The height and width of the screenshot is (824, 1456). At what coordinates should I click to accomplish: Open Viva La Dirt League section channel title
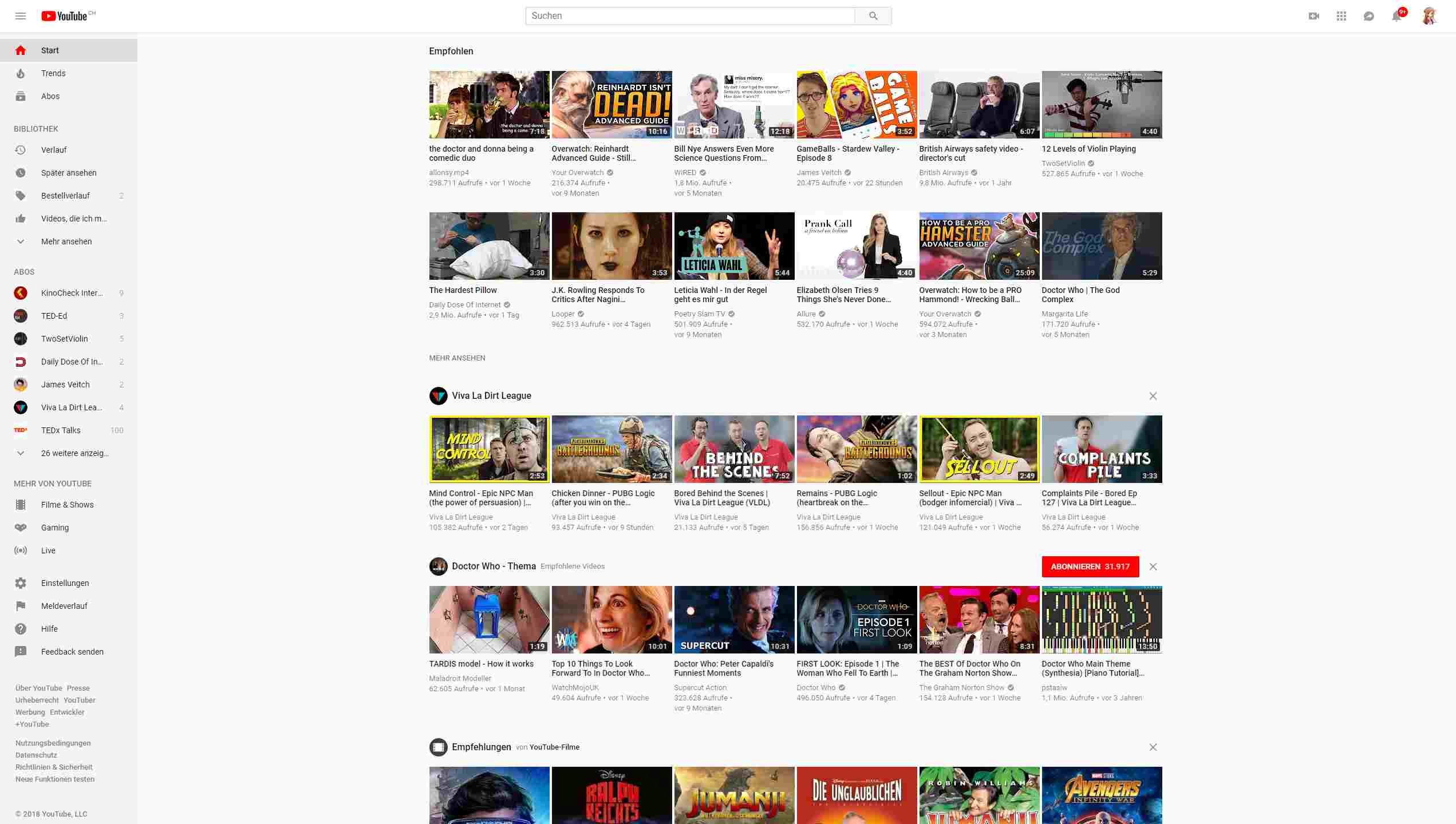click(x=491, y=396)
